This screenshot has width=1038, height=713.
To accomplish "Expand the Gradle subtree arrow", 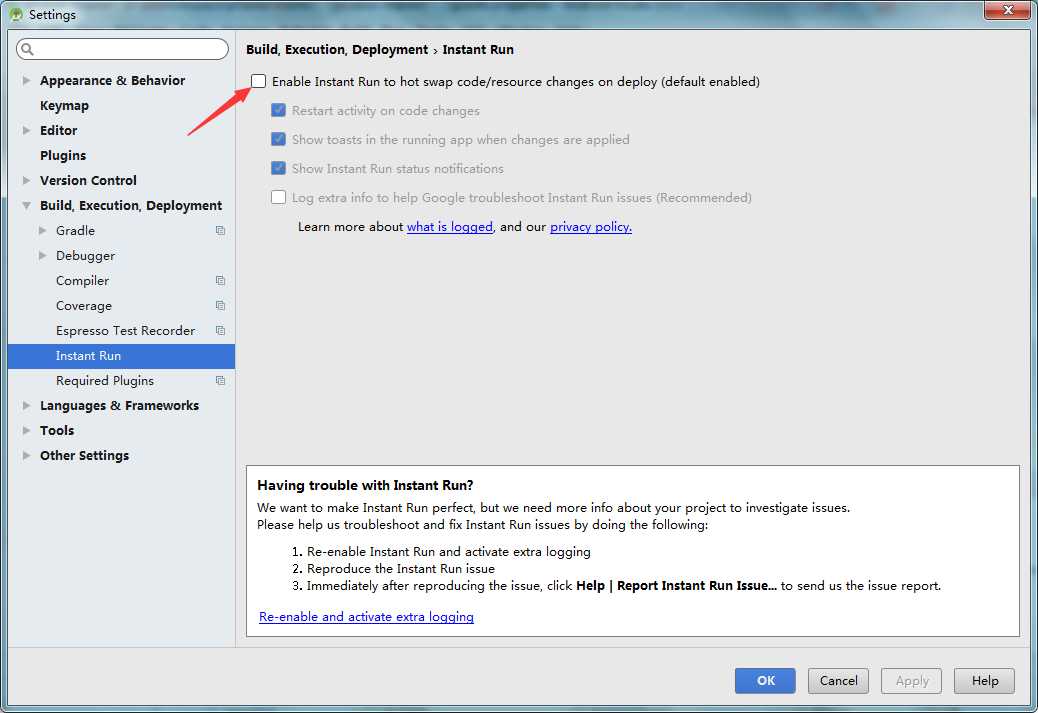I will tap(42, 230).
